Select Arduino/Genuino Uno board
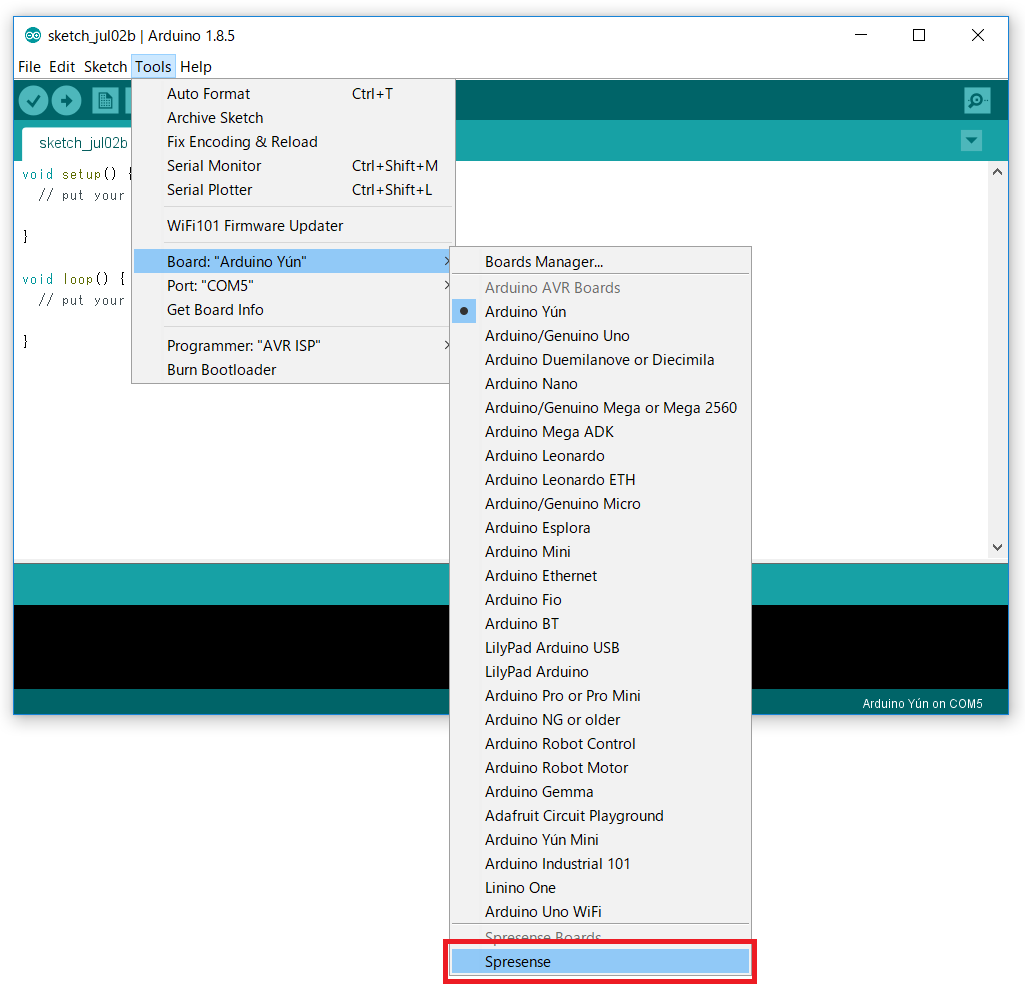Image resolution: width=1025 pixels, height=989 pixels. (x=557, y=336)
